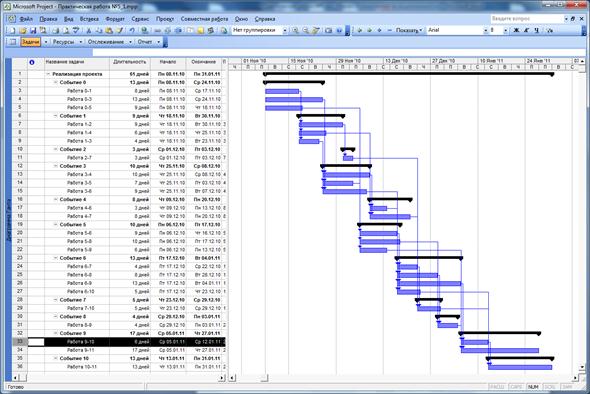The width and height of the screenshot is (590, 394).
Task: Toggle the AutoFilter funnel
Action: (549, 30)
